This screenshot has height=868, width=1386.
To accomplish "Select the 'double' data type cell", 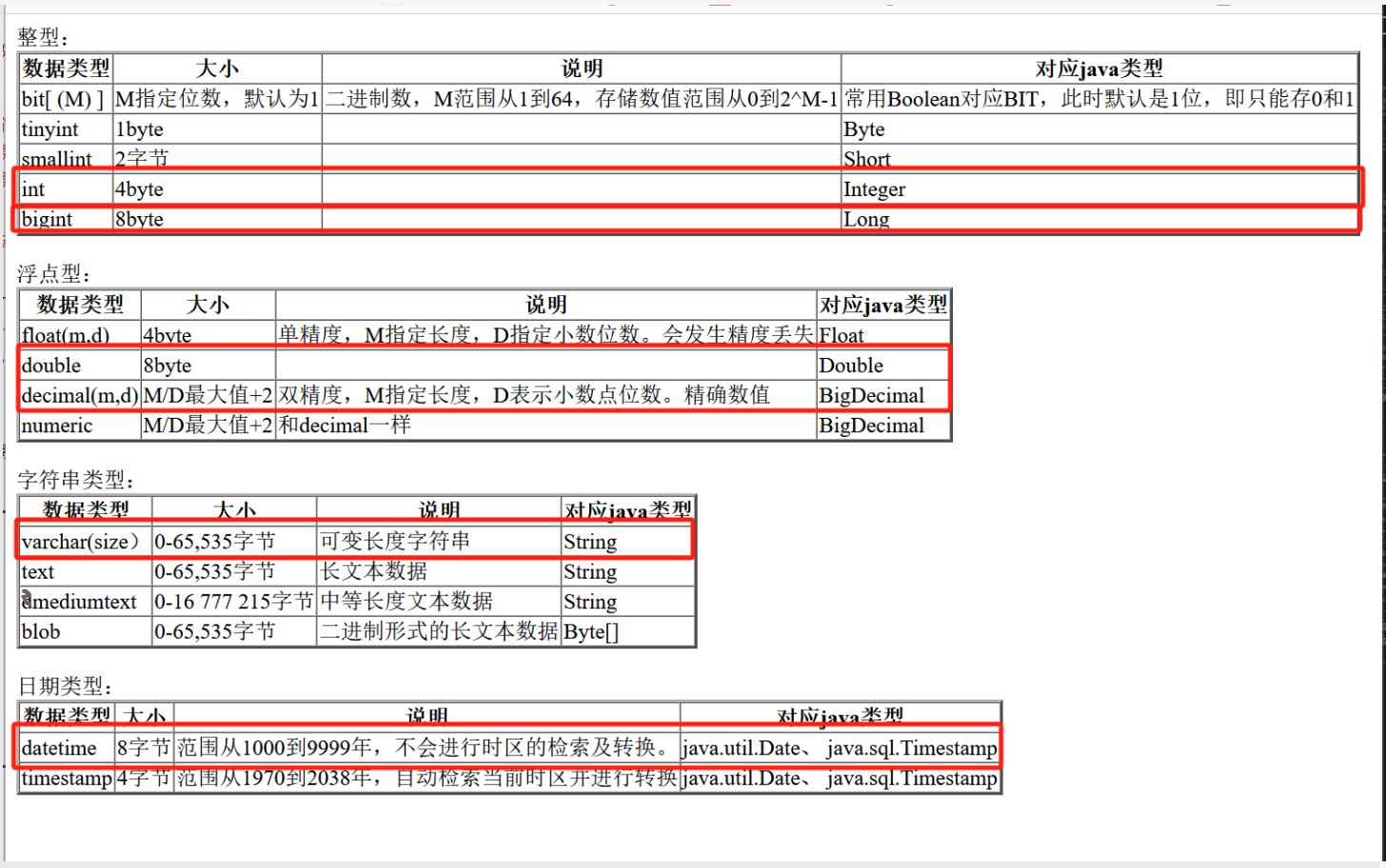I will coord(80,365).
